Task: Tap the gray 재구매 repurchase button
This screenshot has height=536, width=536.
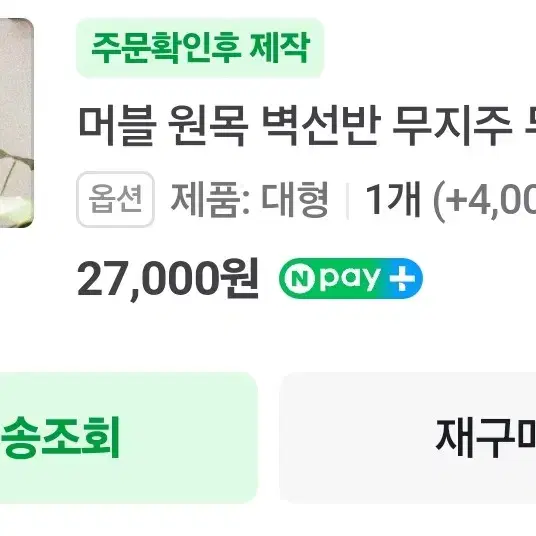Action: [x=407, y=438]
